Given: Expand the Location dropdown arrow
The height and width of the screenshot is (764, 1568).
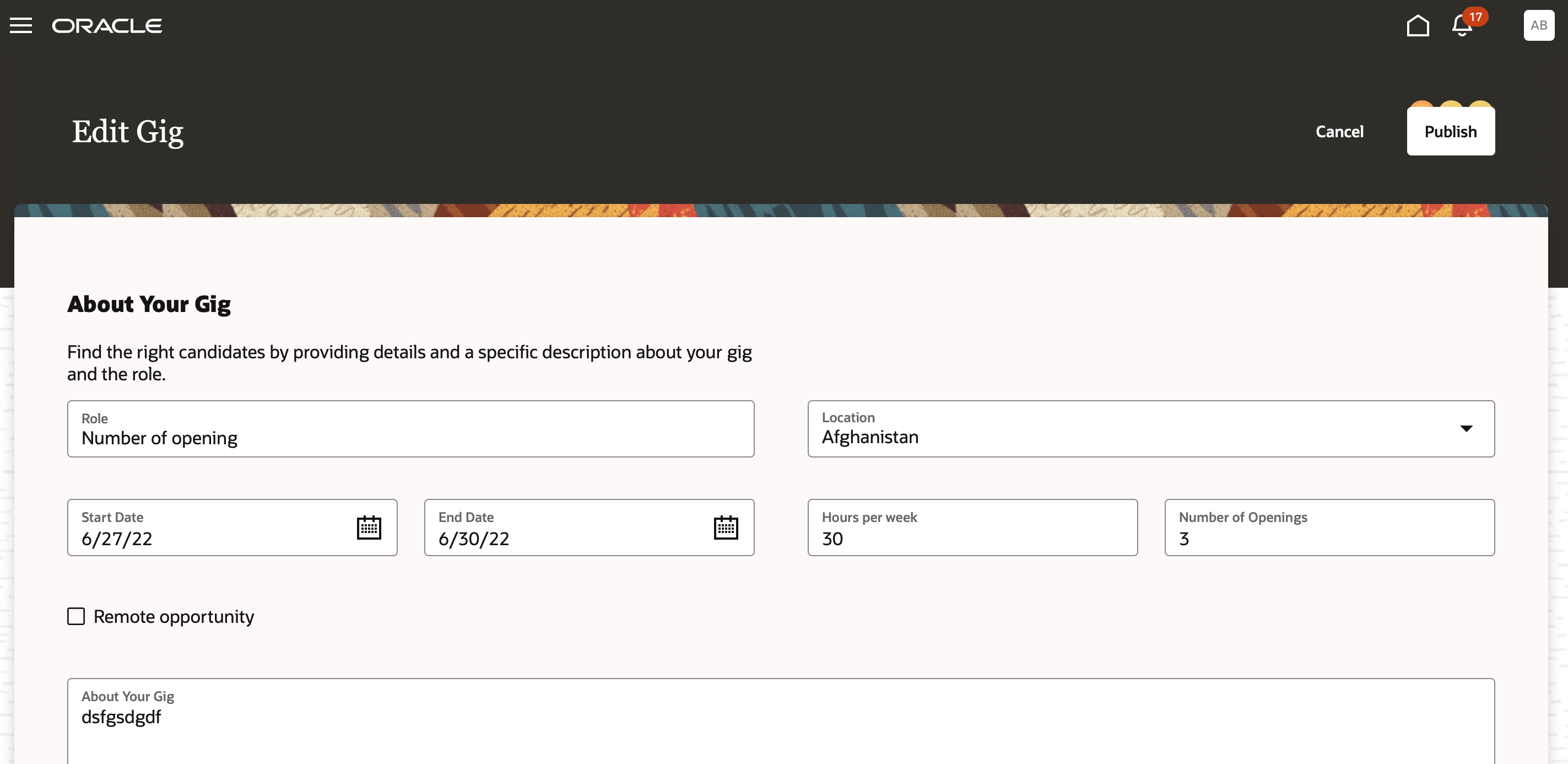Looking at the screenshot, I should [x=1466, y=428].
